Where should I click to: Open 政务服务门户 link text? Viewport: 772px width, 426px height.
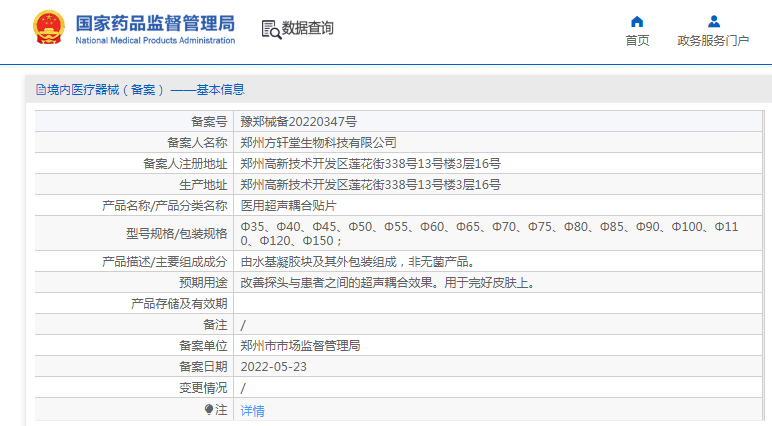coord(713,40)
